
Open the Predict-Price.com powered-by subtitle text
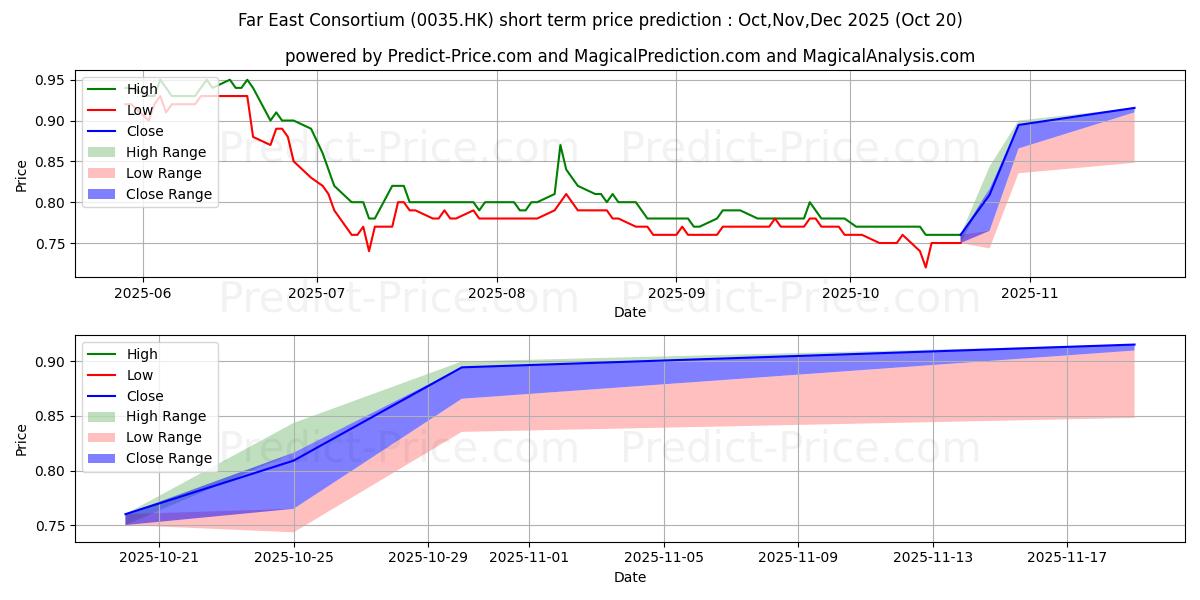[x=629, y=56]
